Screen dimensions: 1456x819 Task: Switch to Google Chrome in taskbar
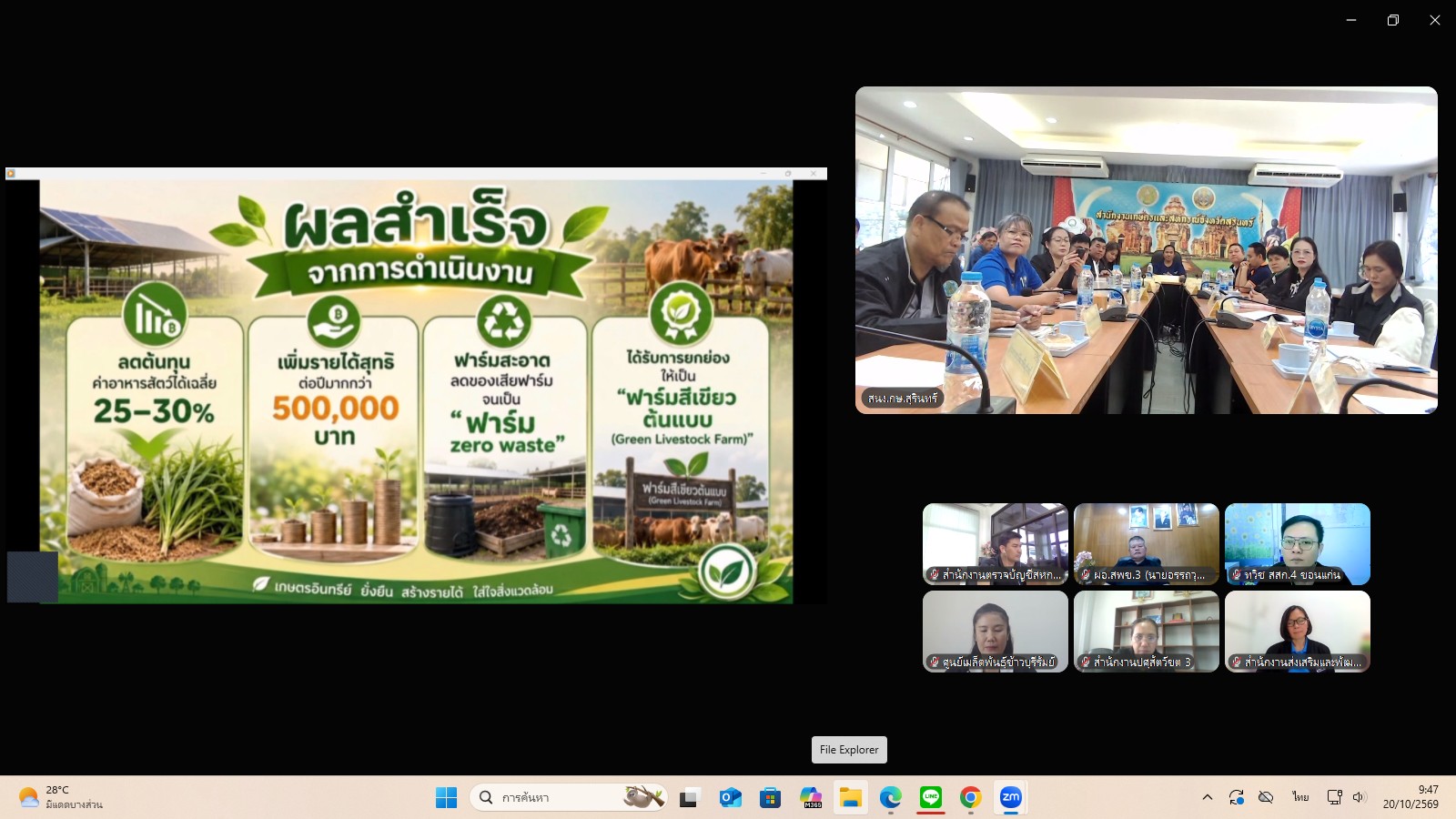click(971, 798)
